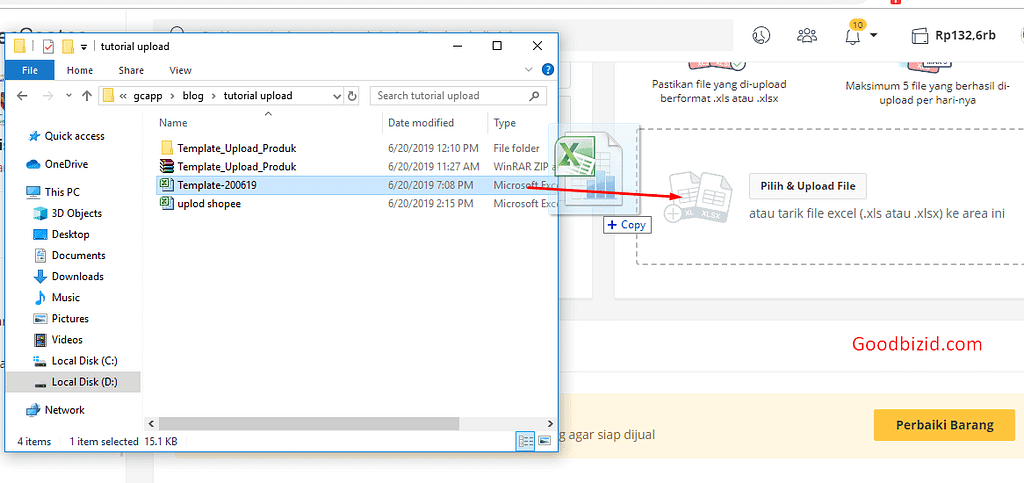Click Perbaiki Barang button
1024x483 pixels.
944,425
